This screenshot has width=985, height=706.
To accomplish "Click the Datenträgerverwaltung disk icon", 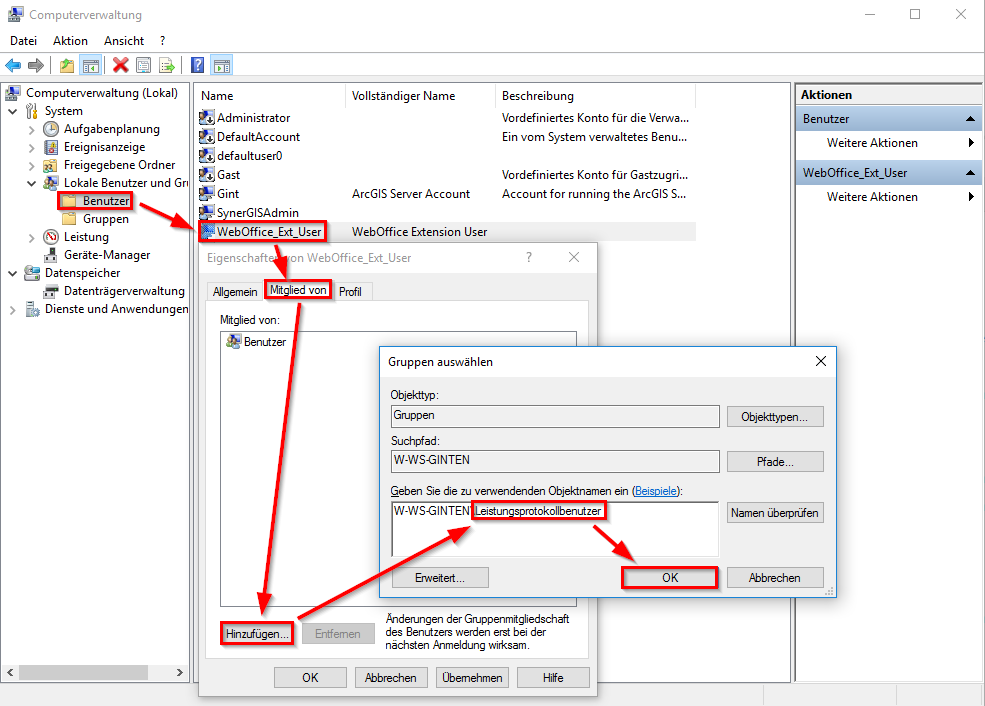I will point(51,291).
